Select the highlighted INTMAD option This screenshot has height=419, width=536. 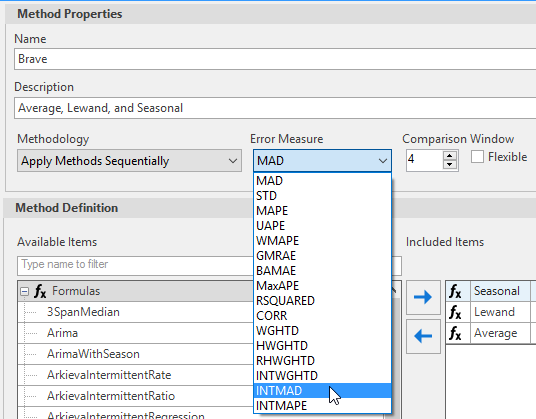[x=322, y=391]
